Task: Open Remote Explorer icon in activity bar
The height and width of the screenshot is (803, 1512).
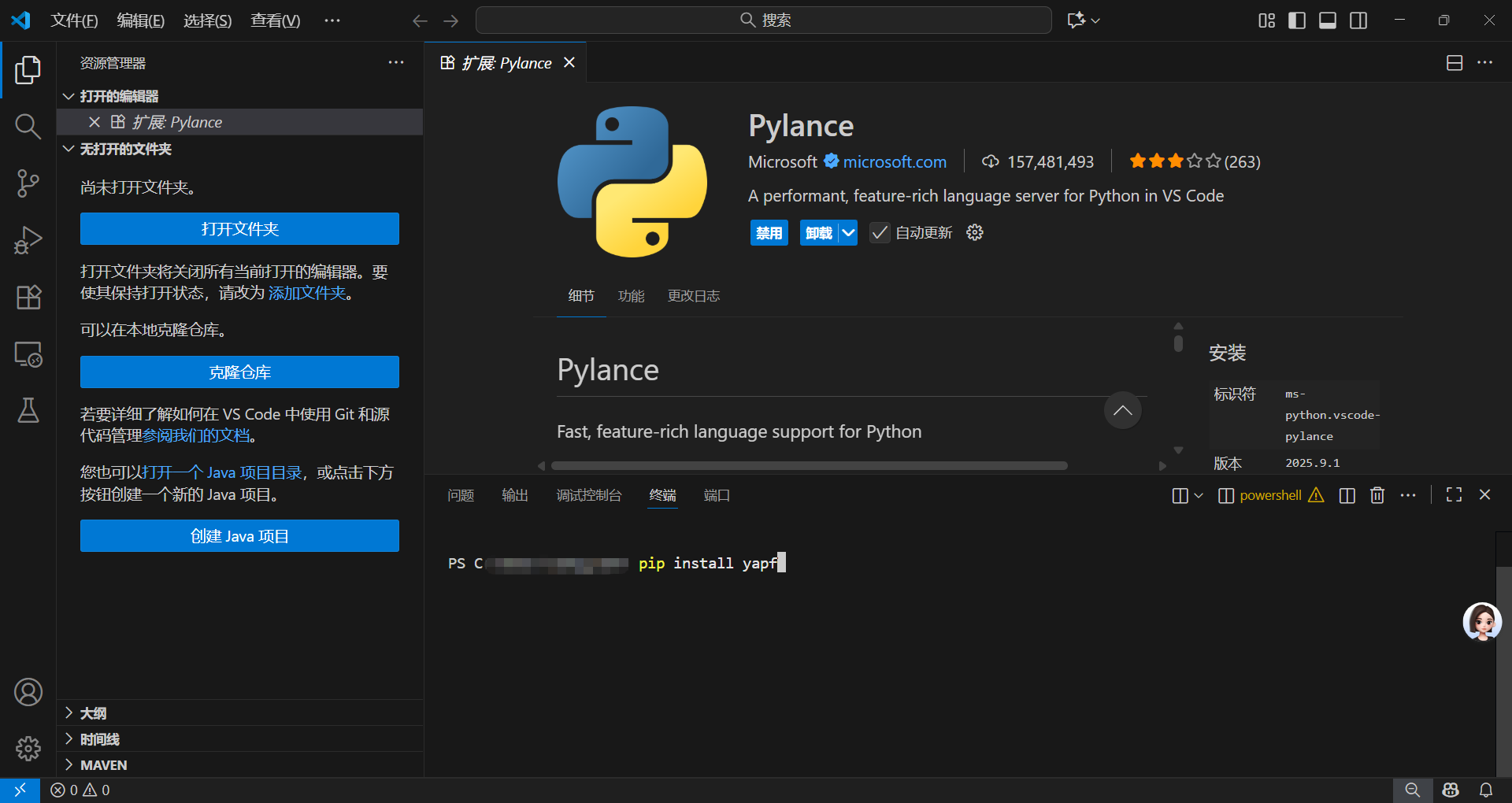Action: pyautogui.click(x=28, y=354)
